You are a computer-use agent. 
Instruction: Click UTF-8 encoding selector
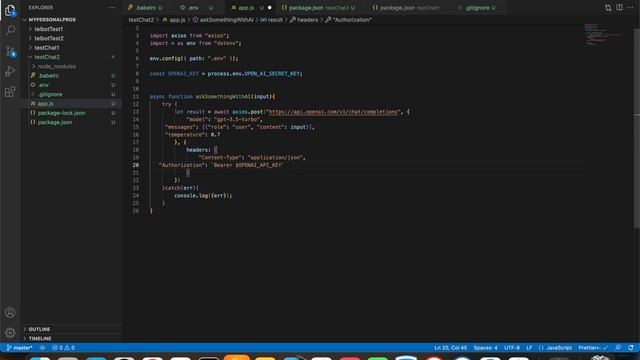coord(512,348)
